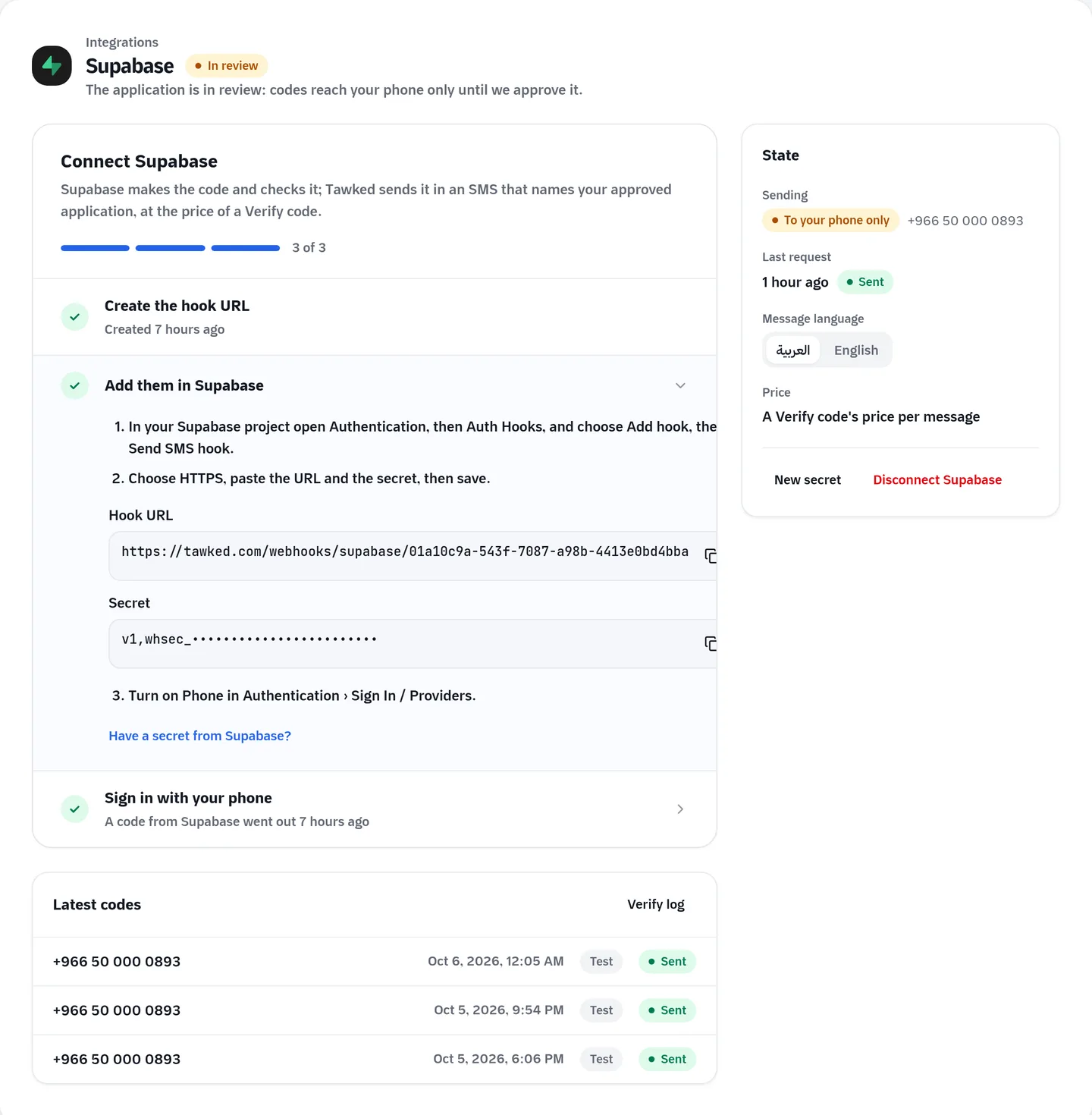Click the green check beside Add them in Supabase
This screenshot has width=1092, height=1115.
[74, 386]
